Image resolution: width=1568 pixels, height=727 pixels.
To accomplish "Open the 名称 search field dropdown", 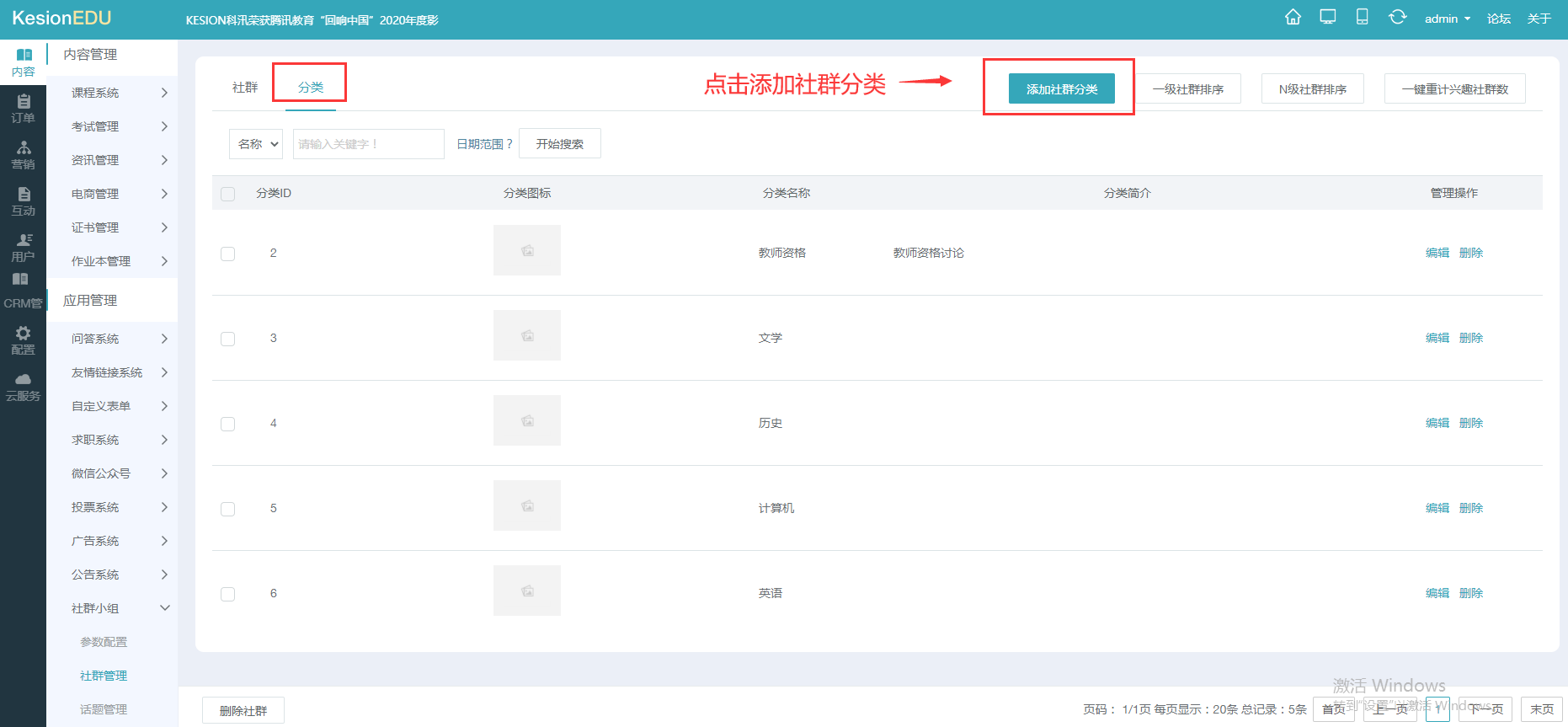I will (x=257, y=144).
